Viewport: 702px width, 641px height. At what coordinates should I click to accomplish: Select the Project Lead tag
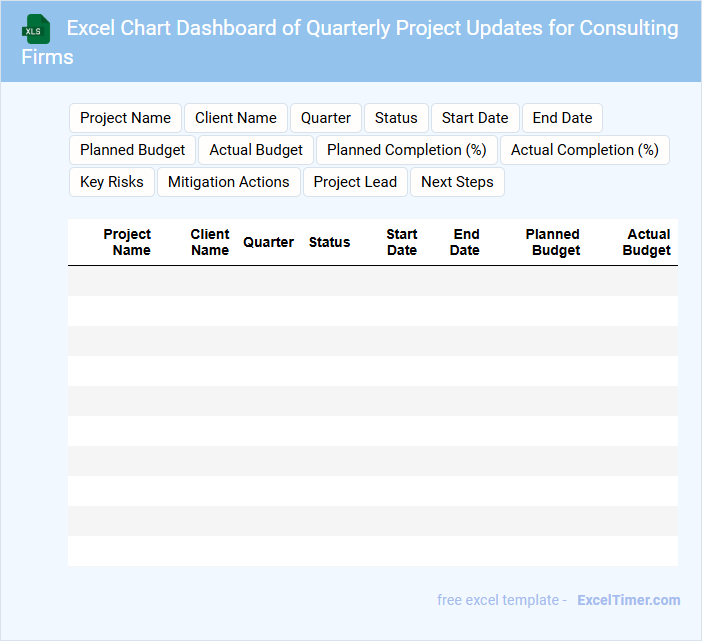point(355,182)
